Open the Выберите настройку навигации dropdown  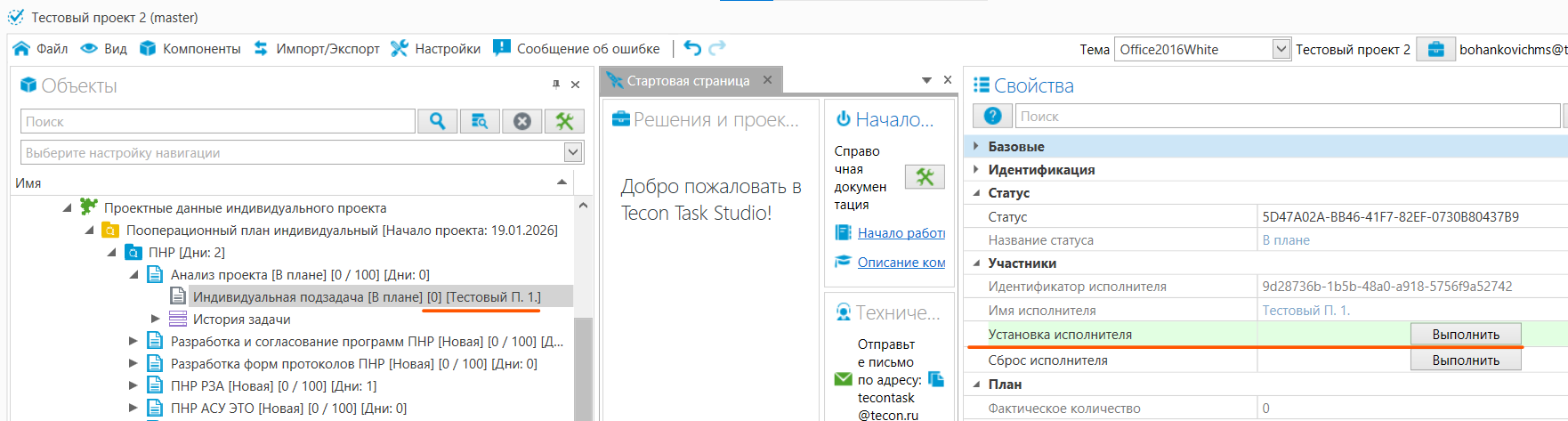click(573, 152)
